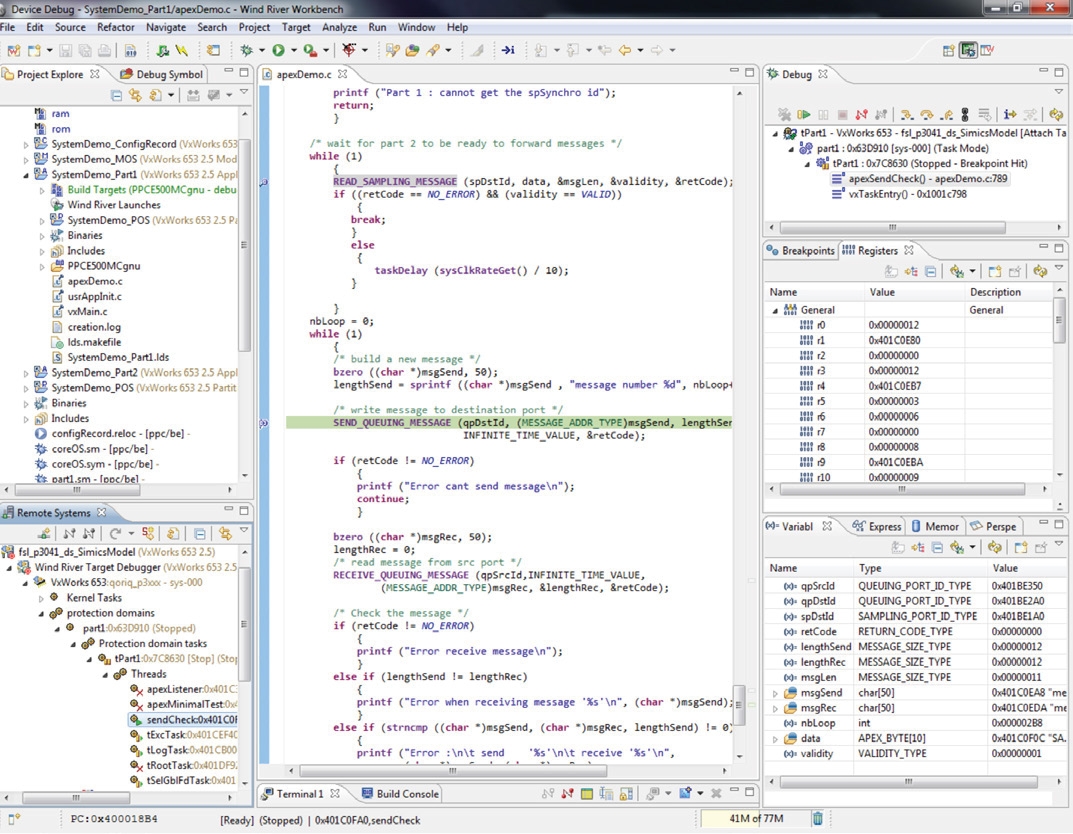The image size is (1073, 834).
Task: Open the Refactor menu
Action: (116, 27)
